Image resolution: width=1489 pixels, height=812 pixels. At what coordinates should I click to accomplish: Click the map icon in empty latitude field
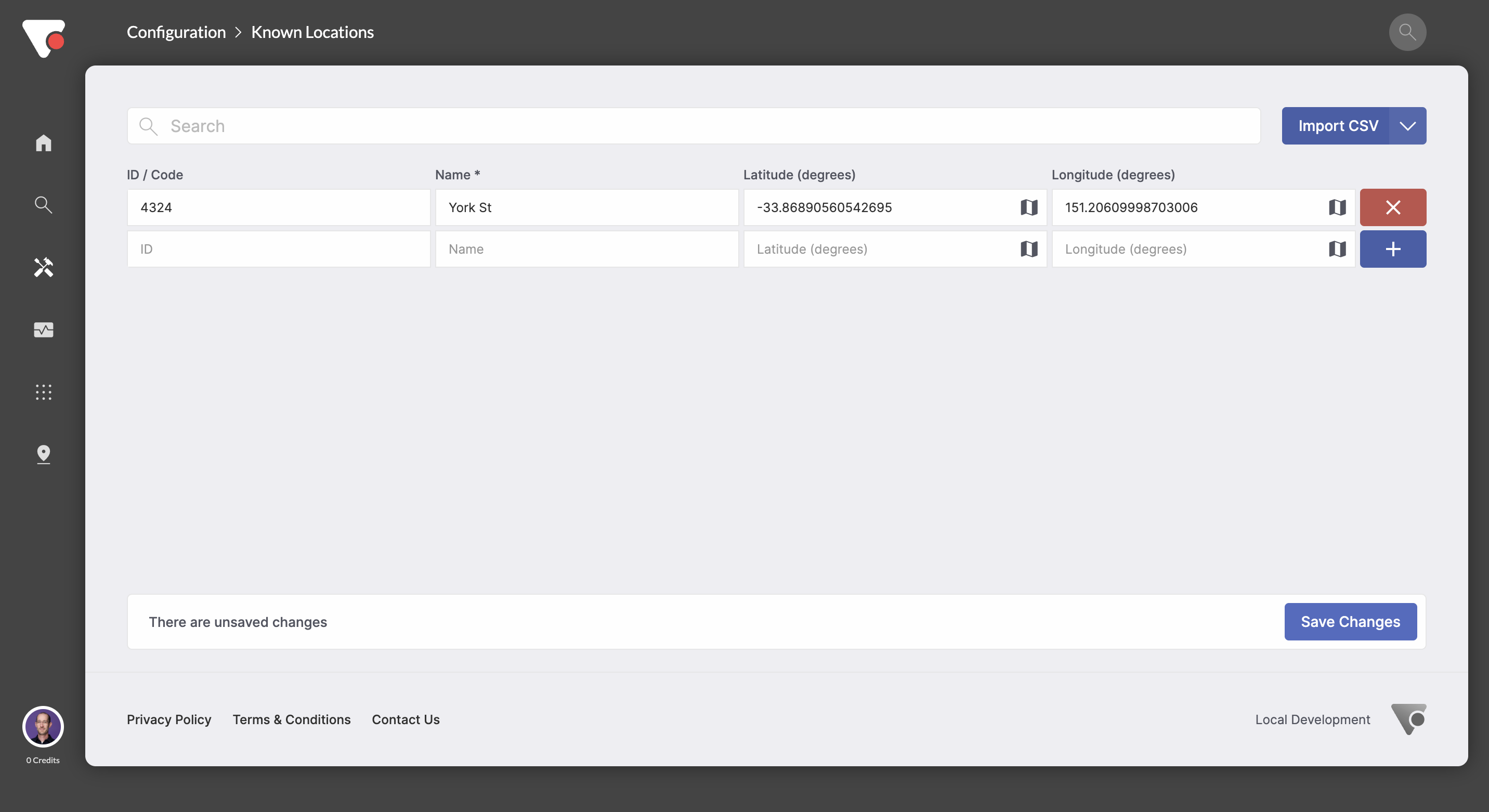coord(1029,249)
